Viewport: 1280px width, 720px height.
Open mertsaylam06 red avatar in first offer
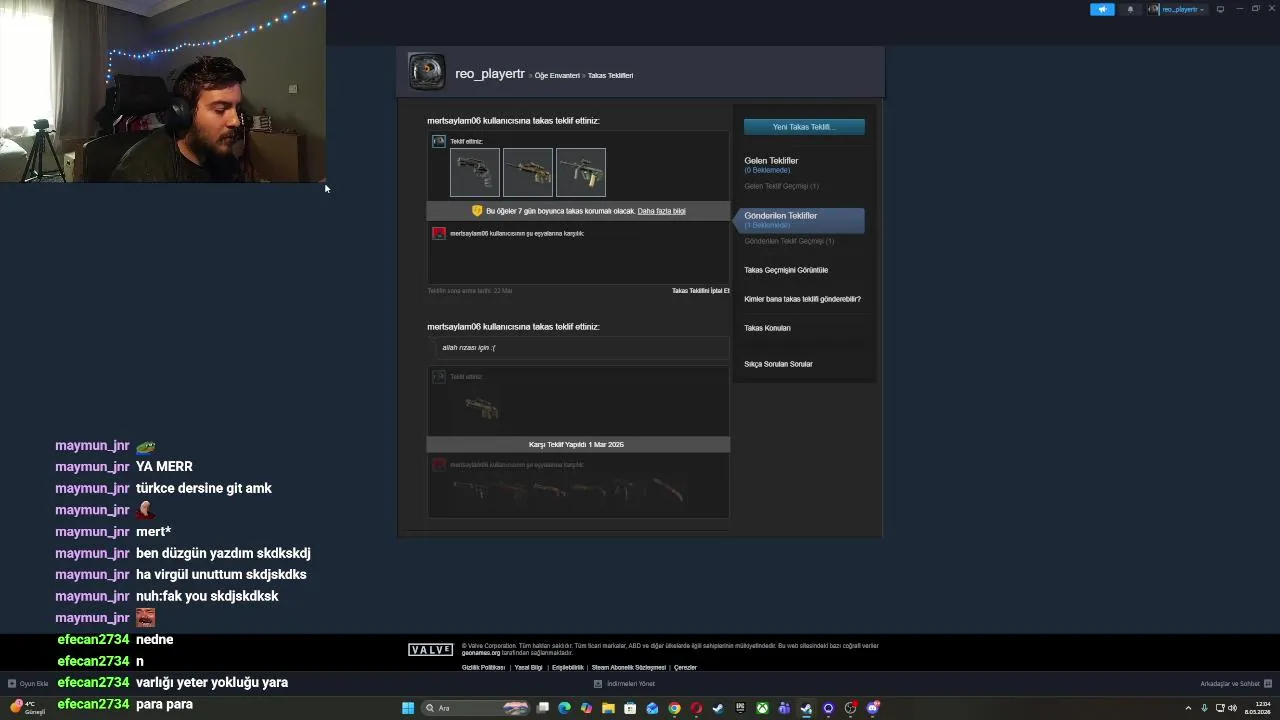coord(439,233)
